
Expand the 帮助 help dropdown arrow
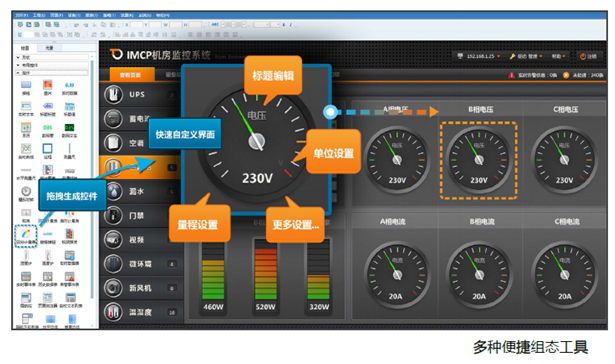(x=564, y=56)
